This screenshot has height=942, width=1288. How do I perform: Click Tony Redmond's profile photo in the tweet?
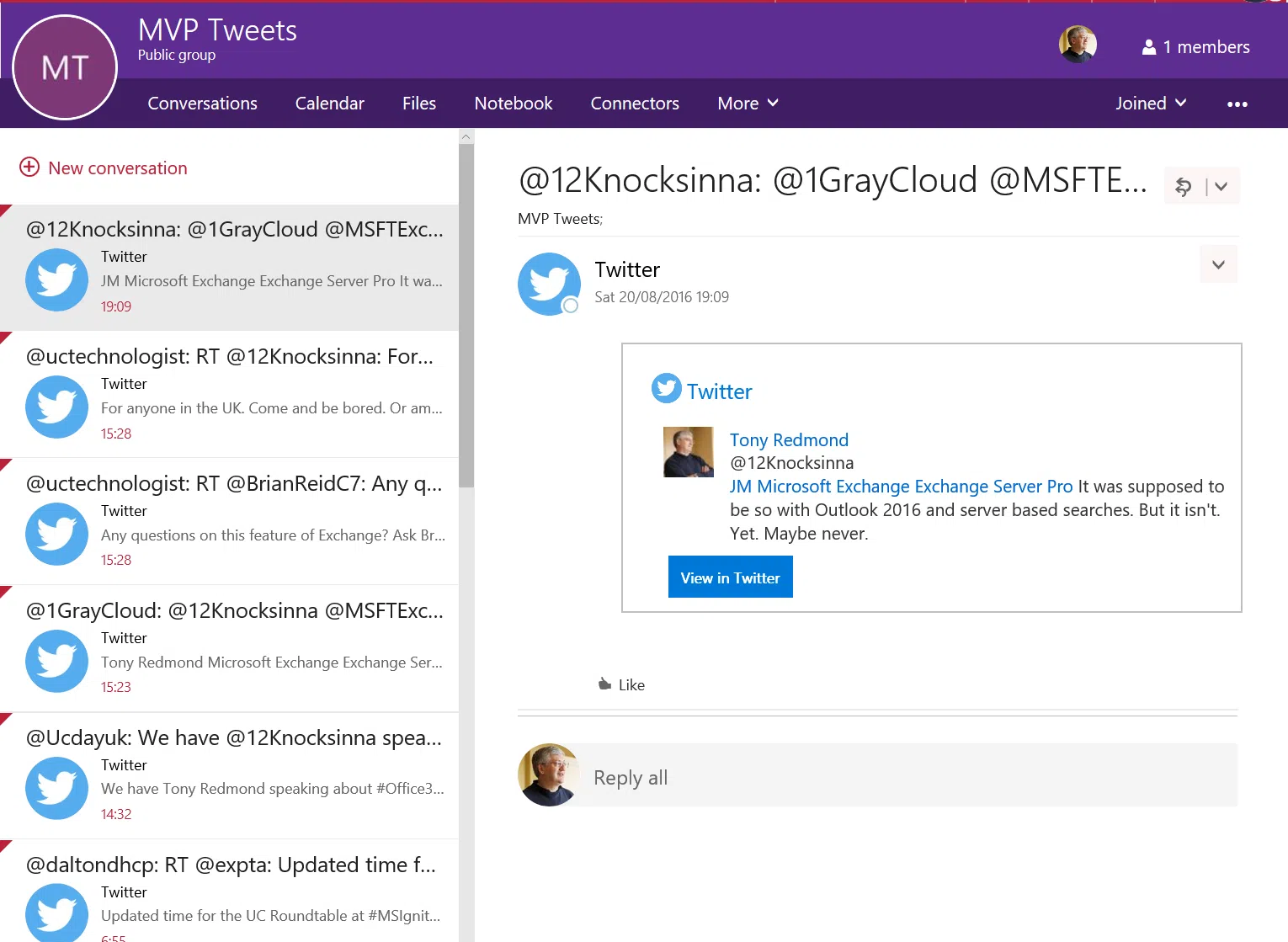pos(689,452)
